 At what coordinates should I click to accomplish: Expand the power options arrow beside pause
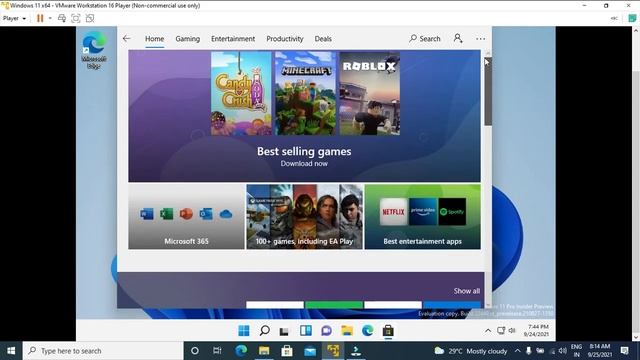(x=50, y=18)
